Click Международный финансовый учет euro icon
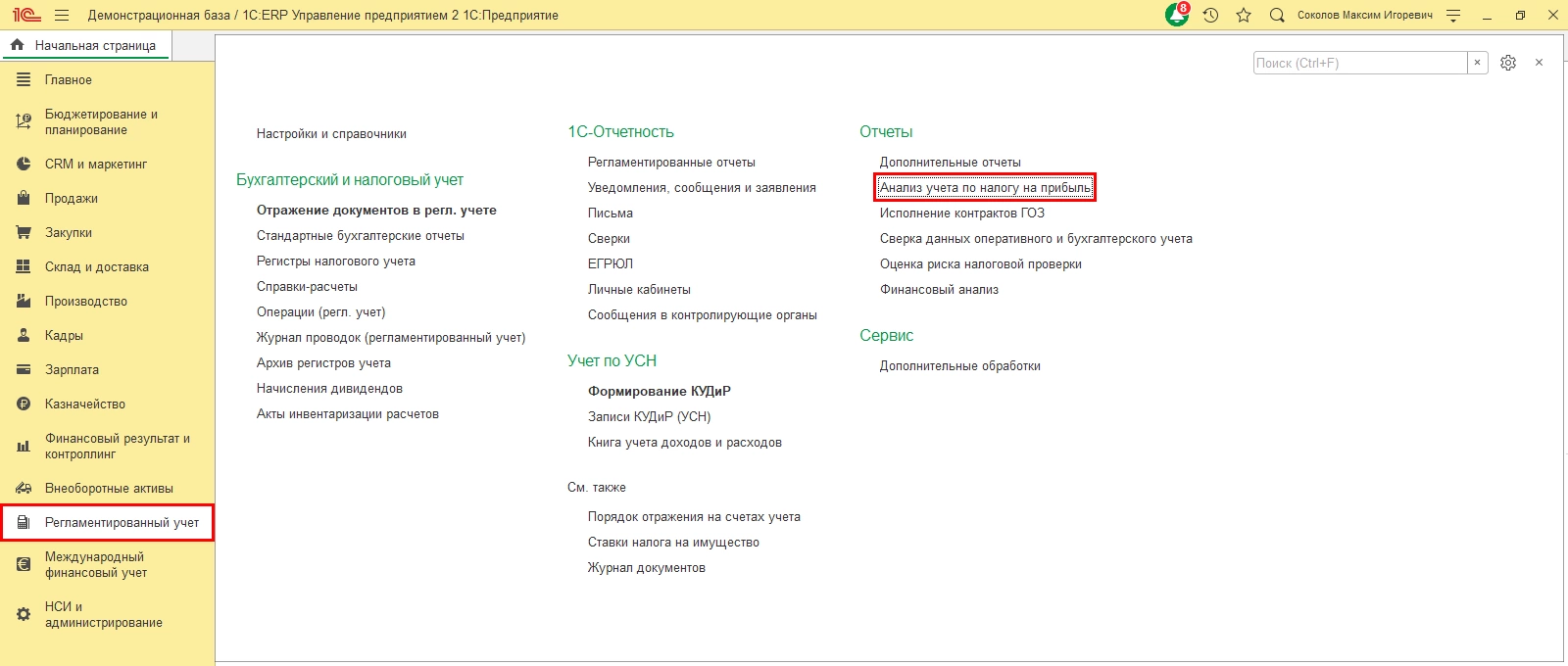The width and height of the screenshot is (1568, 666). coord(24,564)
